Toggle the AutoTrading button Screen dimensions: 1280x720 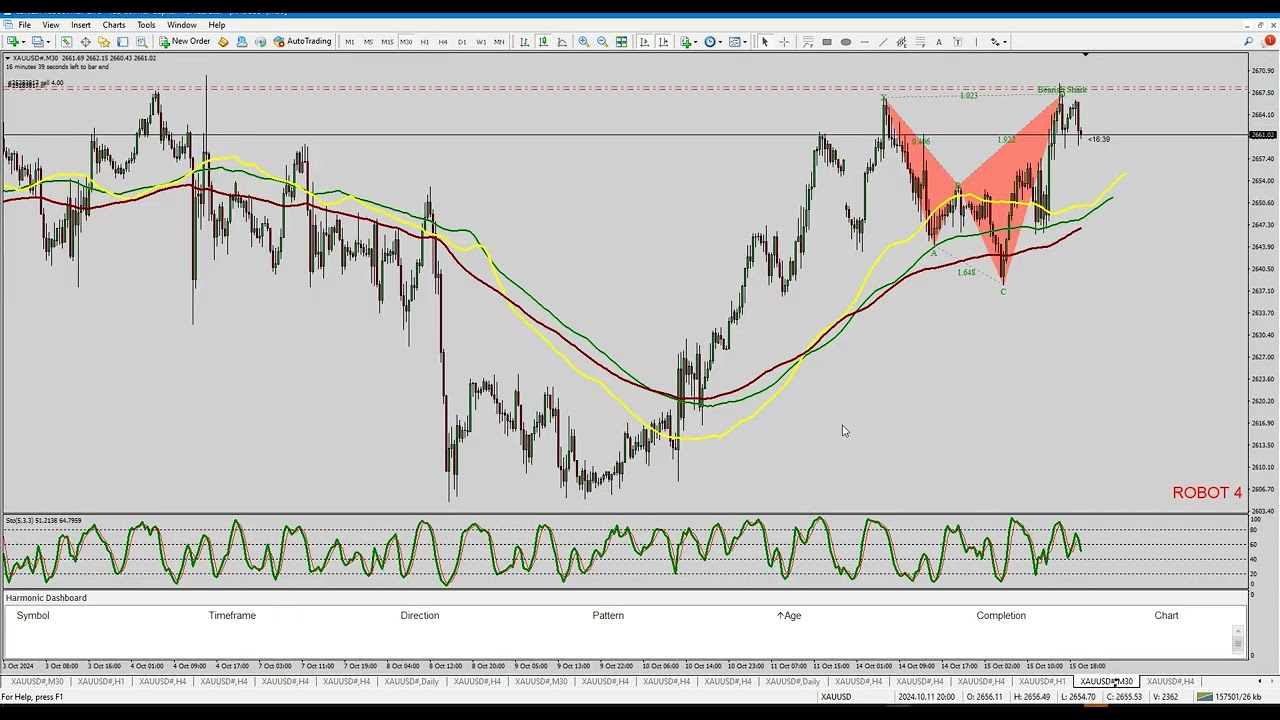302,42
